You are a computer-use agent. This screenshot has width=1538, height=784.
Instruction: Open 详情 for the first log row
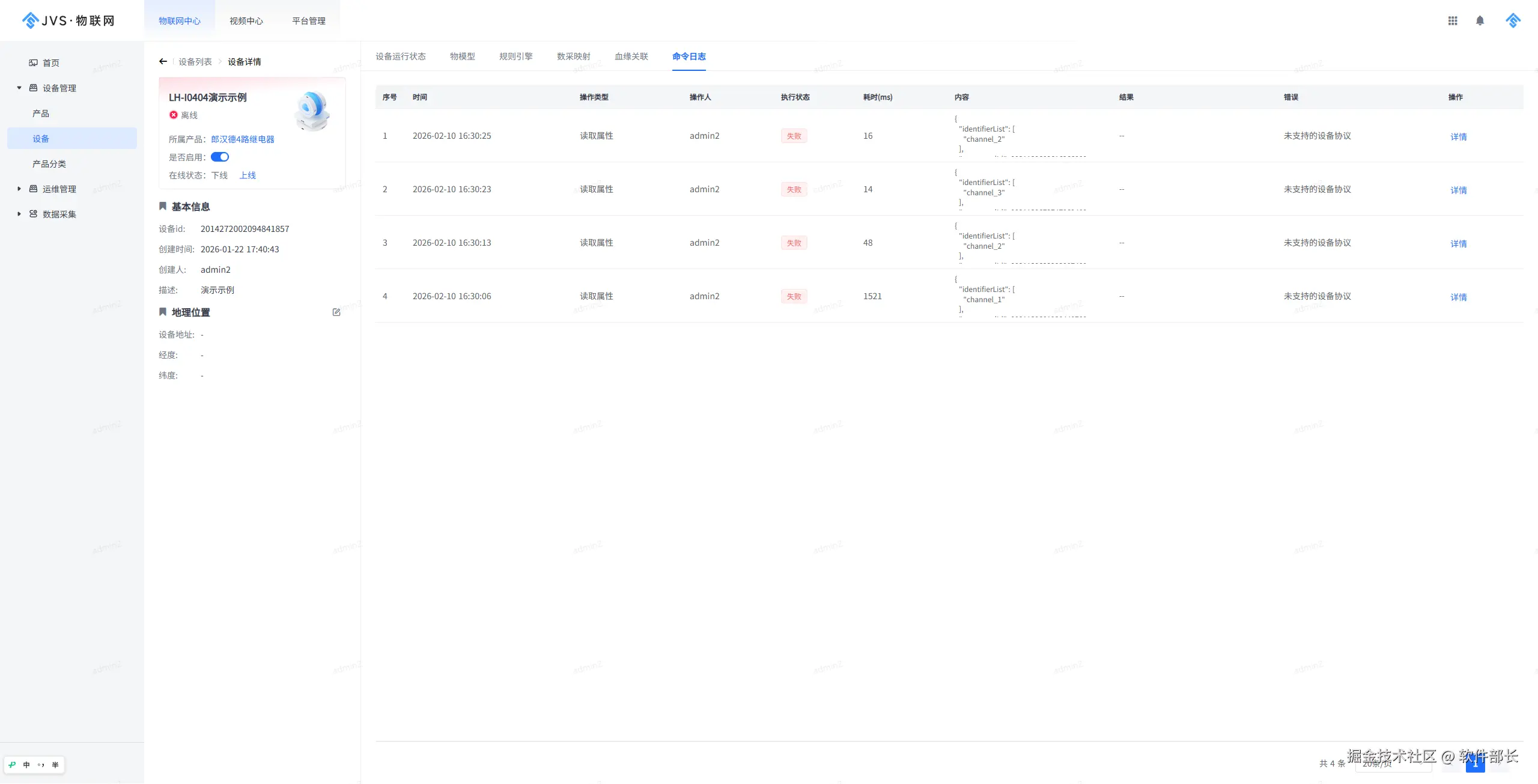coord(1458,137)
